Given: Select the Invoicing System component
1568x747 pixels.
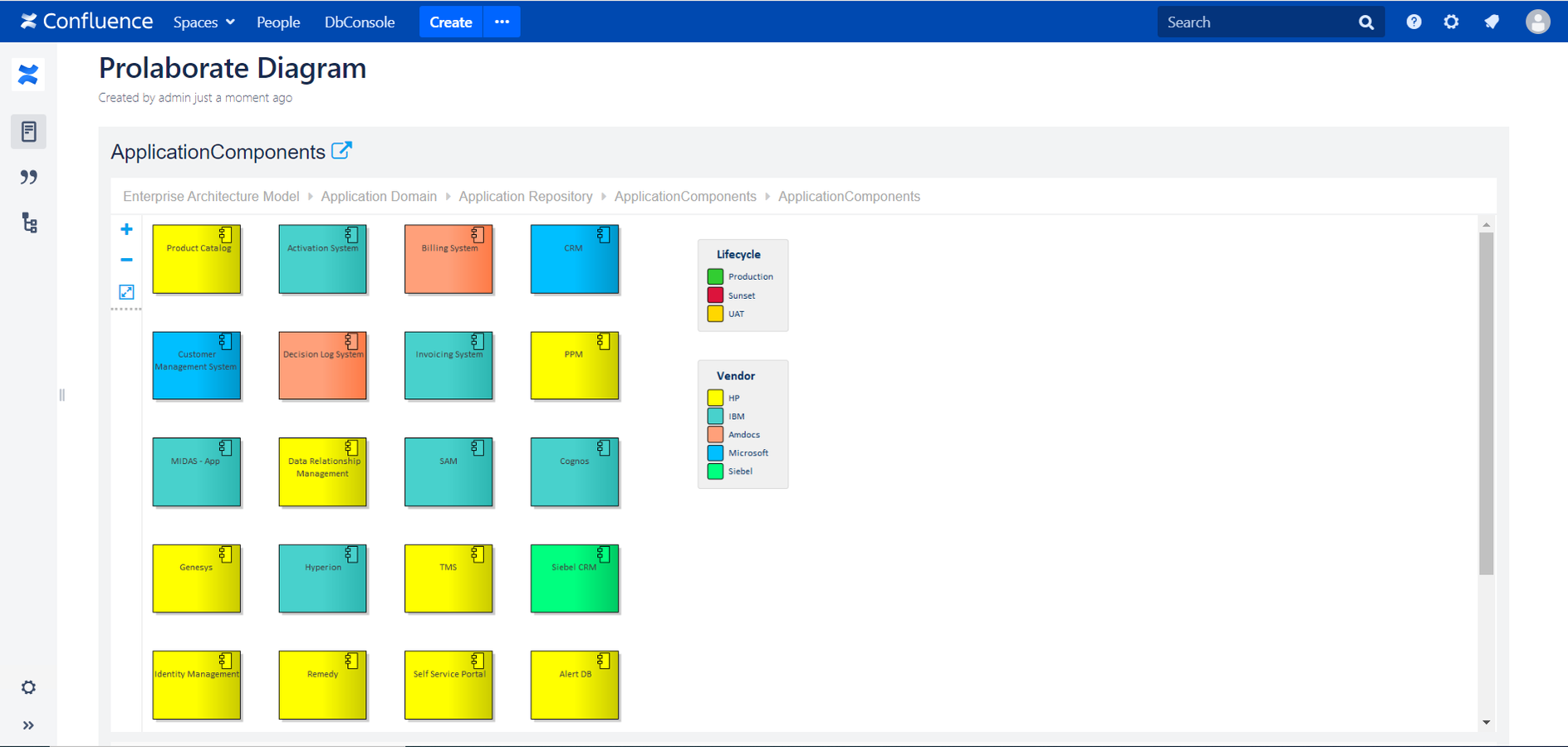Looking at the screenshot, I should tap(448, 365).
